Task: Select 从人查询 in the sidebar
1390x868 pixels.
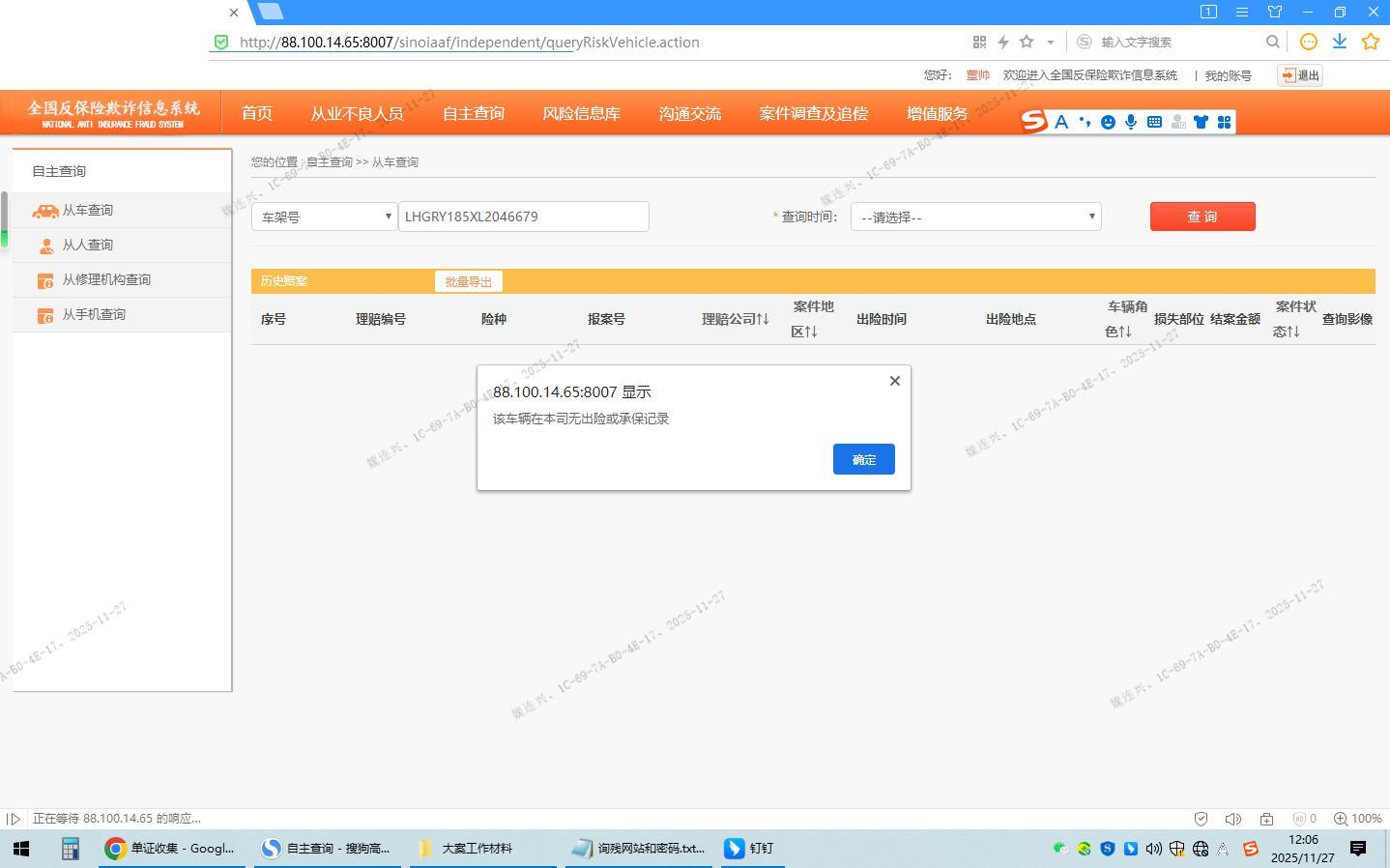Action: (87, 245)
